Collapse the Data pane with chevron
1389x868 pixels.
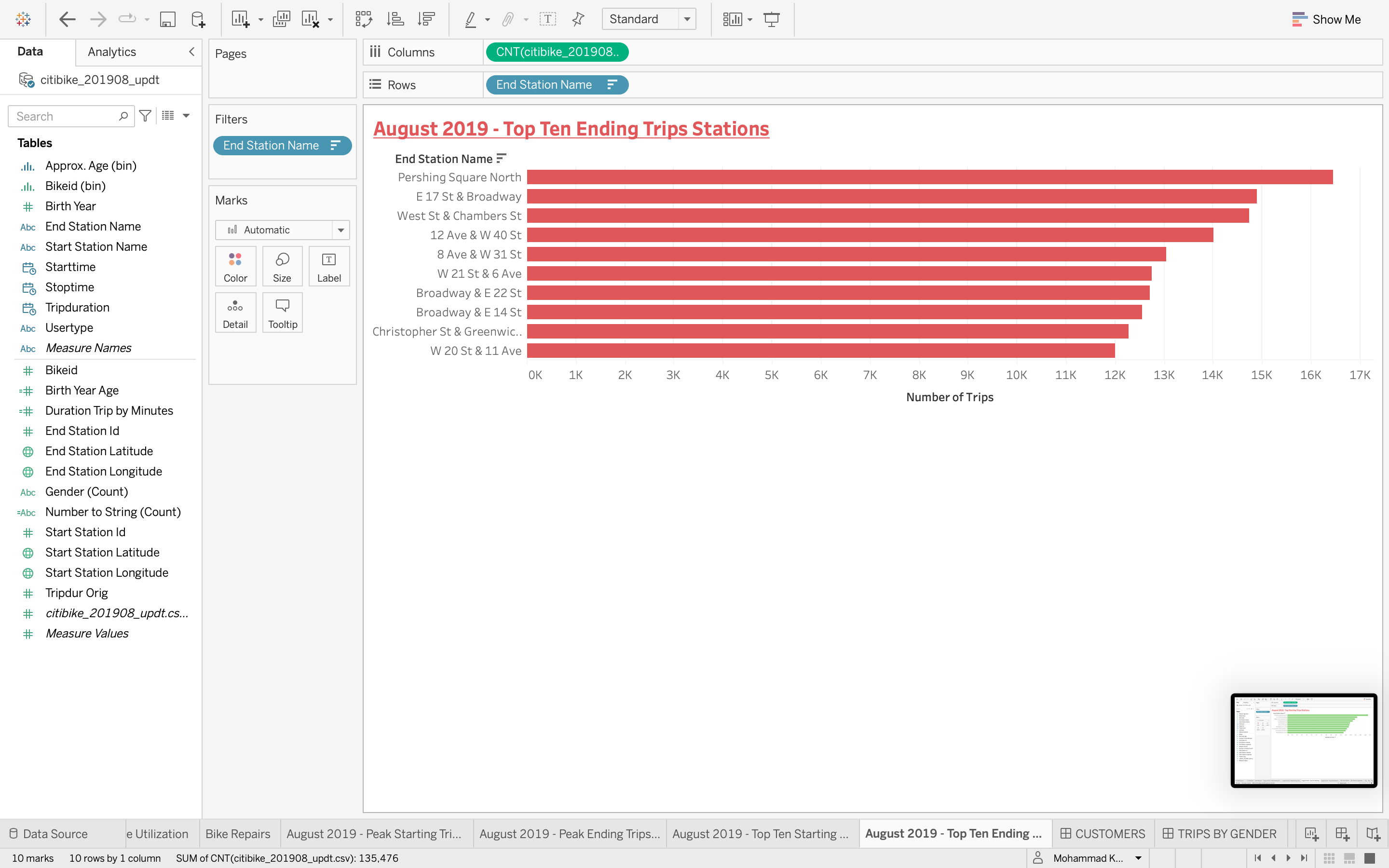pyautogui.click(x=191, y=52)
